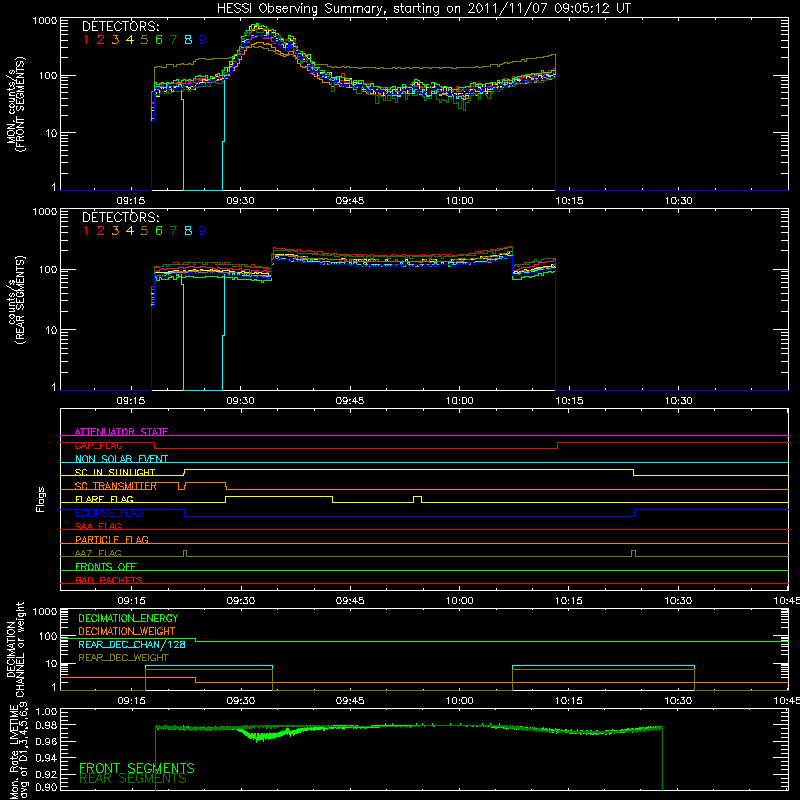Click the 0.94 y-axis label of livetime plot
800x800 pixels.
pos(46,758)
